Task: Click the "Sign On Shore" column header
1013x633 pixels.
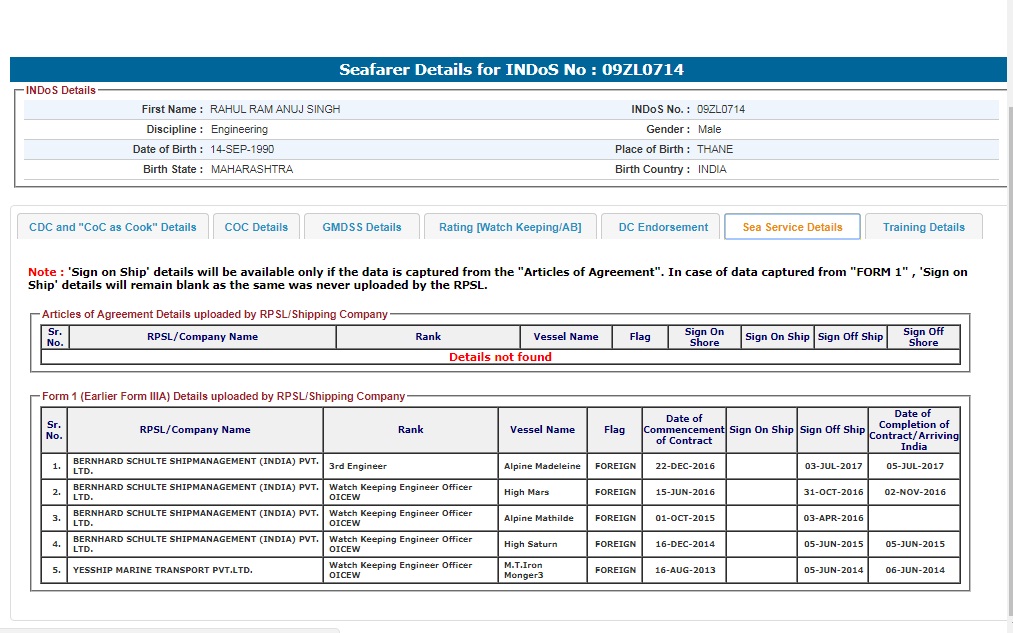Action: click(704, 337)
